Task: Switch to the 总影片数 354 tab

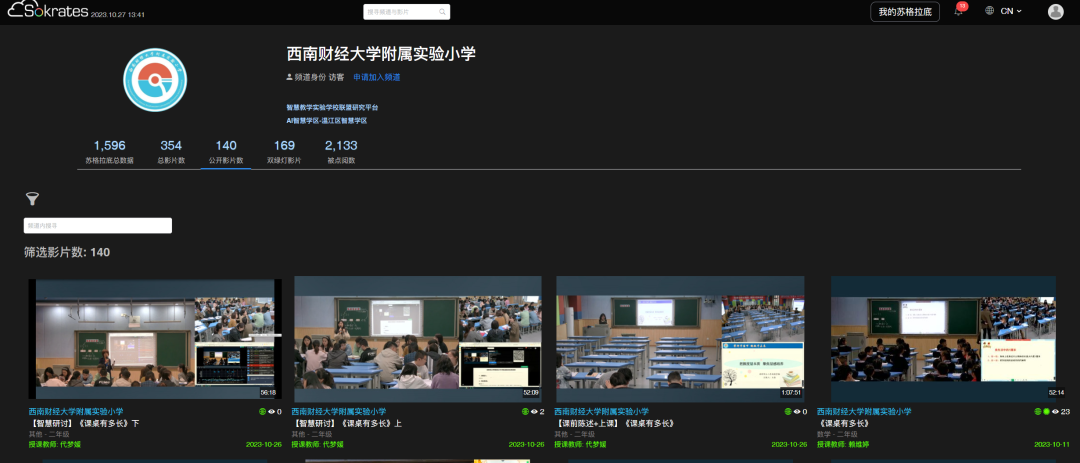Action: [171, 151]
